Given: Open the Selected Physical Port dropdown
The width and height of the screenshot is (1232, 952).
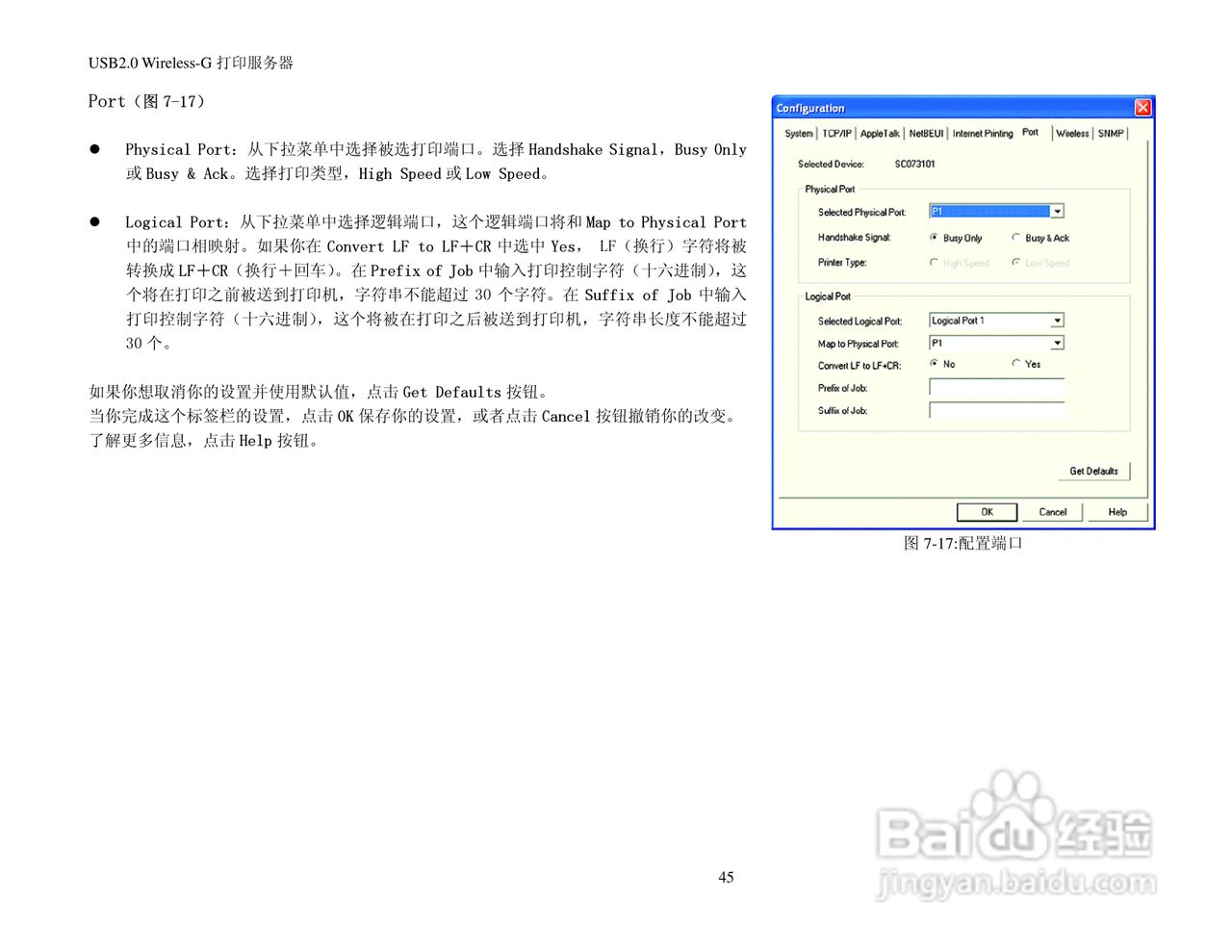Looking at the screenshot, I should tap(1057, 211).
